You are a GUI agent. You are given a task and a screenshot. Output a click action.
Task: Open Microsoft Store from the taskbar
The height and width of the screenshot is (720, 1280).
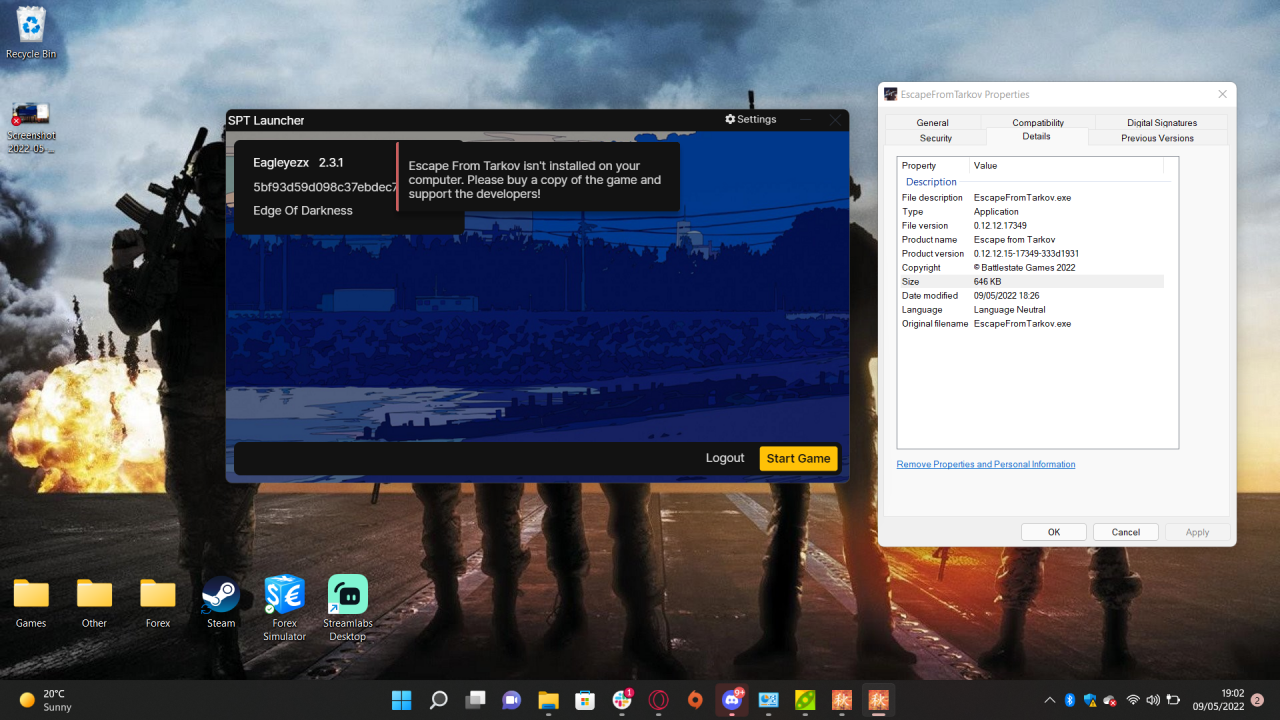pyautogui.click(x=585, y=700)
